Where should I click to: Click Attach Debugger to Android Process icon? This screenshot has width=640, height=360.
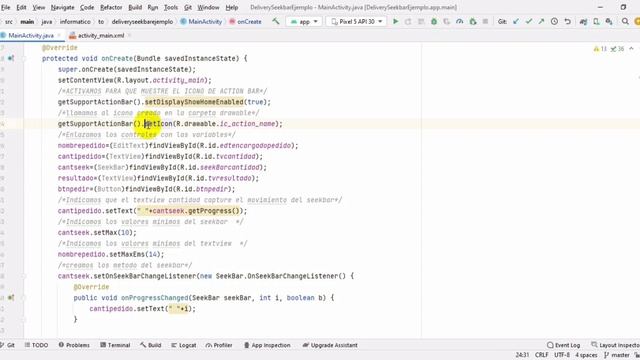point(473,21)
